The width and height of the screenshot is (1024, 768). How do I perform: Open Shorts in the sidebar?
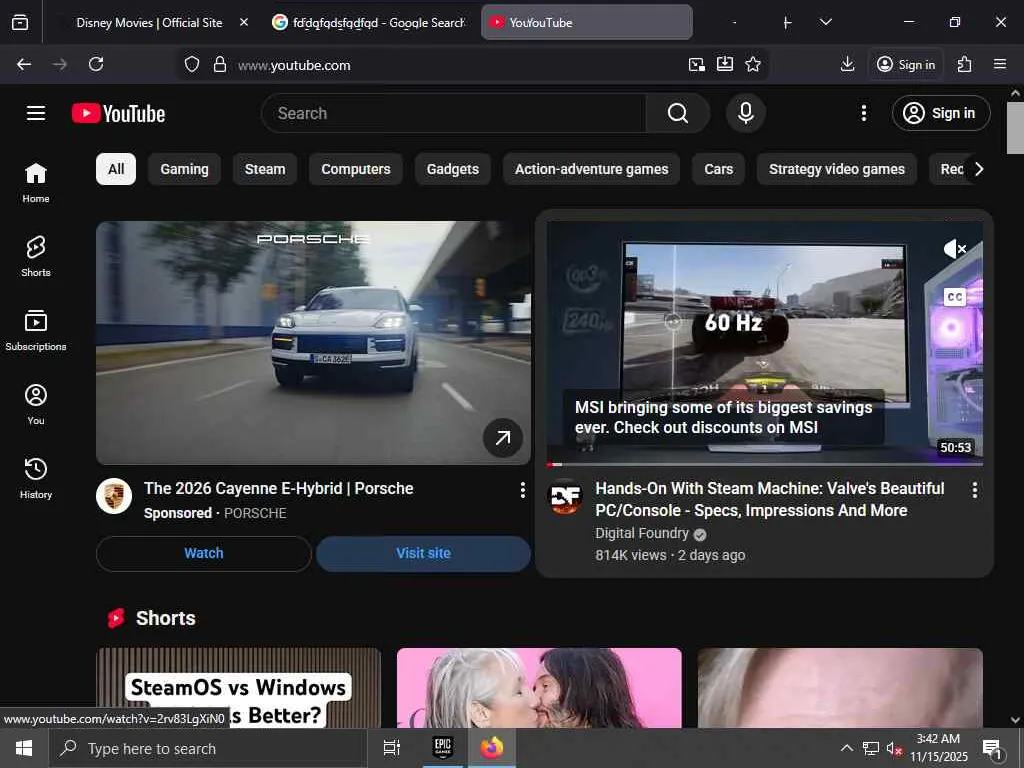(x=36, y=257)
